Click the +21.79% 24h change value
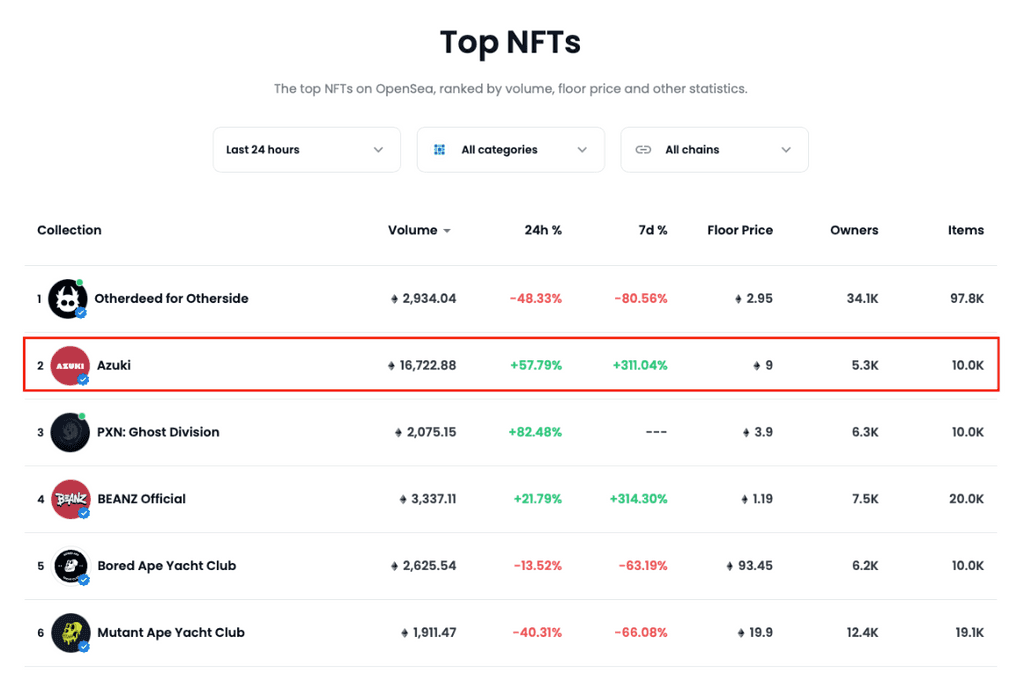This screenshot has width=1024, height=673. 537,499
